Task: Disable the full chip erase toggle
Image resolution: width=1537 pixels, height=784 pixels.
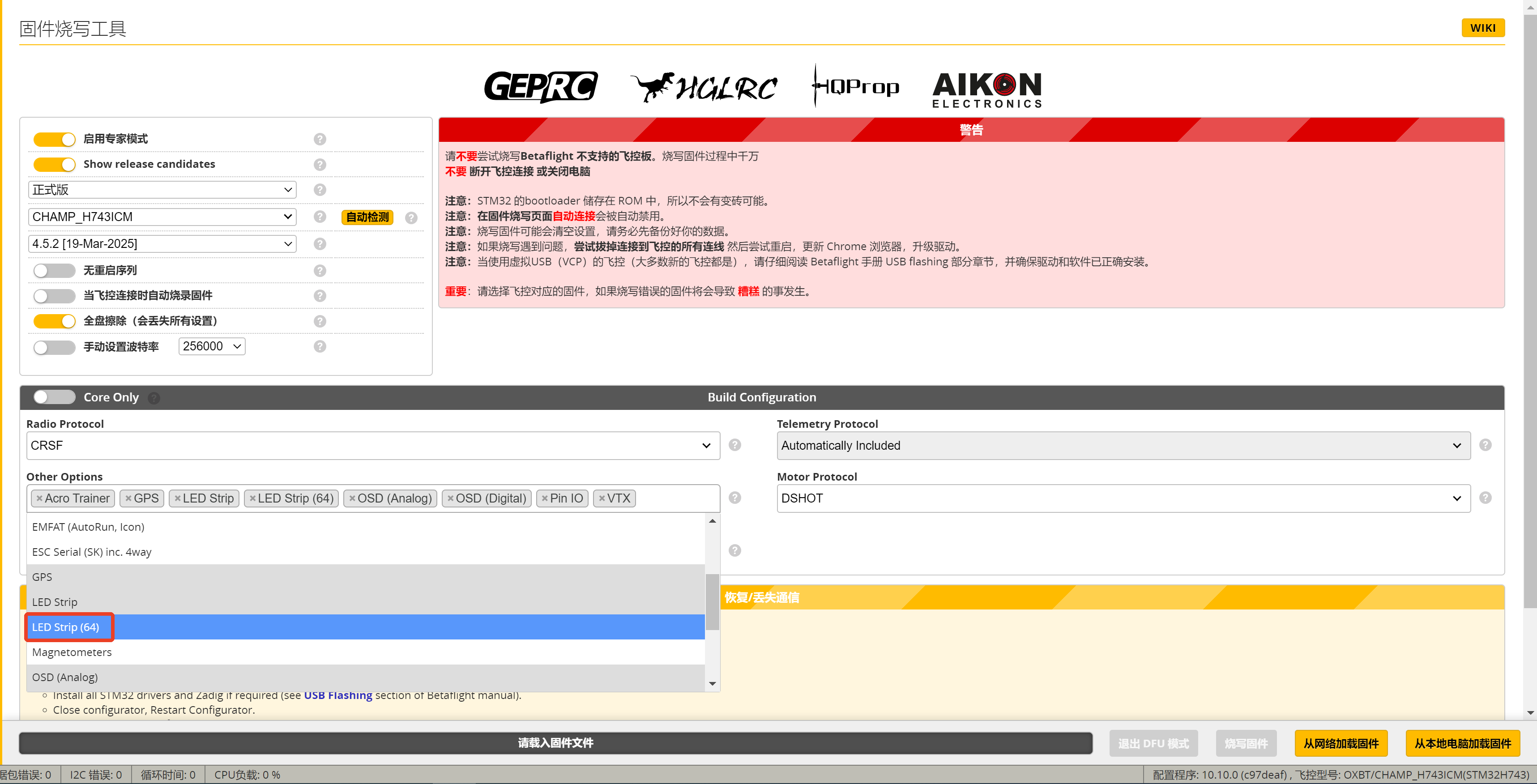Action: click(x=54, y=321)
